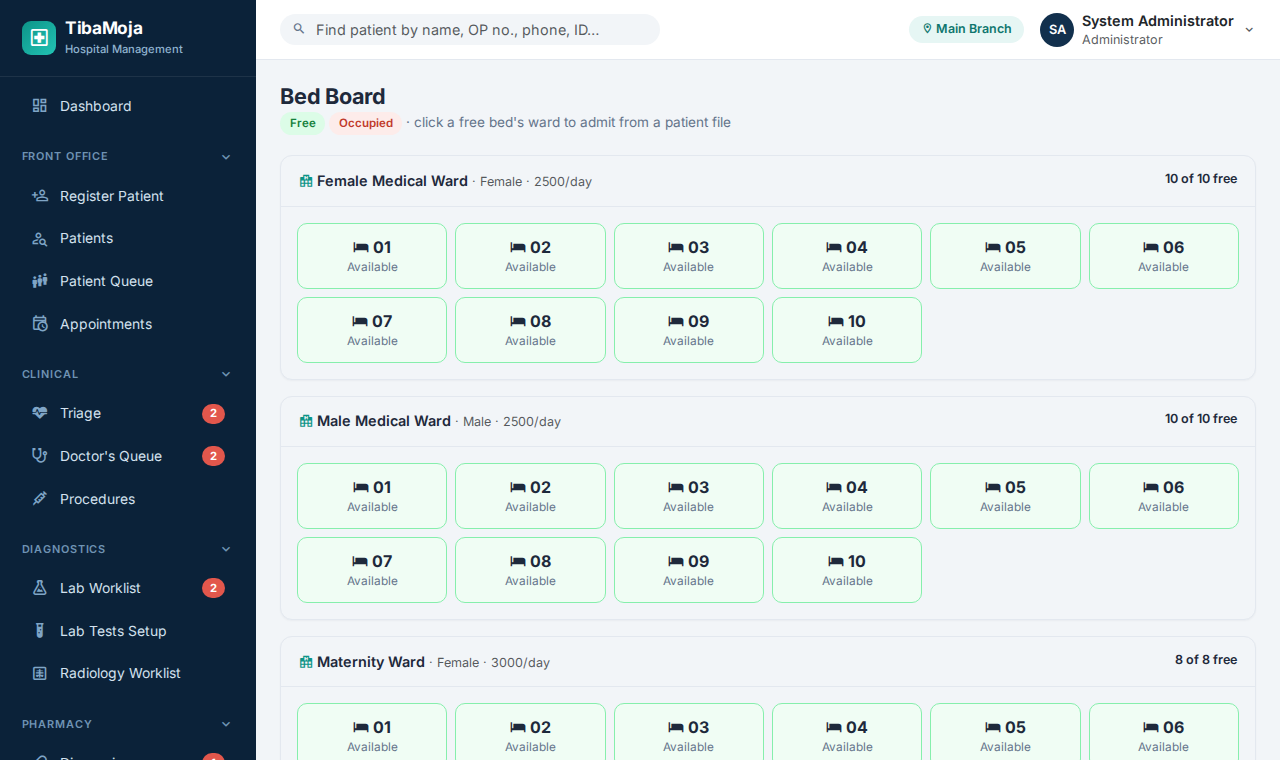1280x760 pixels.
Task: Open Appointments from the sidebar
Action: tap(128, 324)
